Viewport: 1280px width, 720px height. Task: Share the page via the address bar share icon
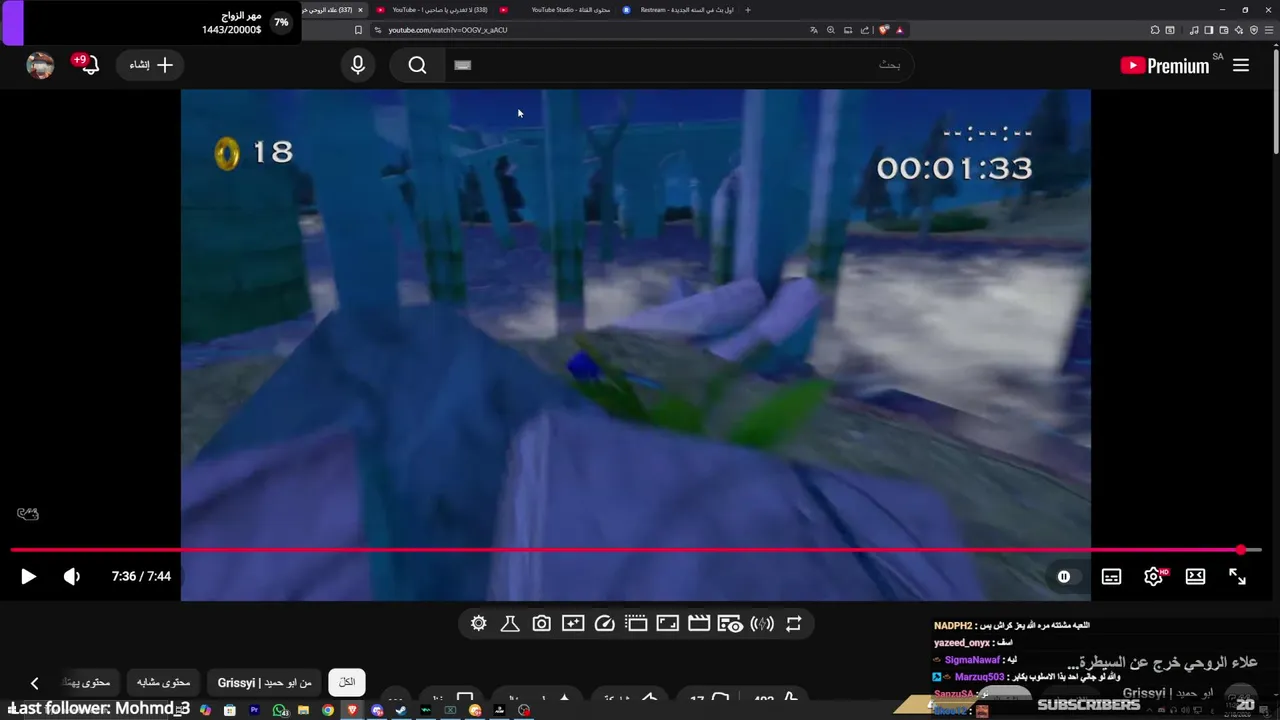coord(864,30)
